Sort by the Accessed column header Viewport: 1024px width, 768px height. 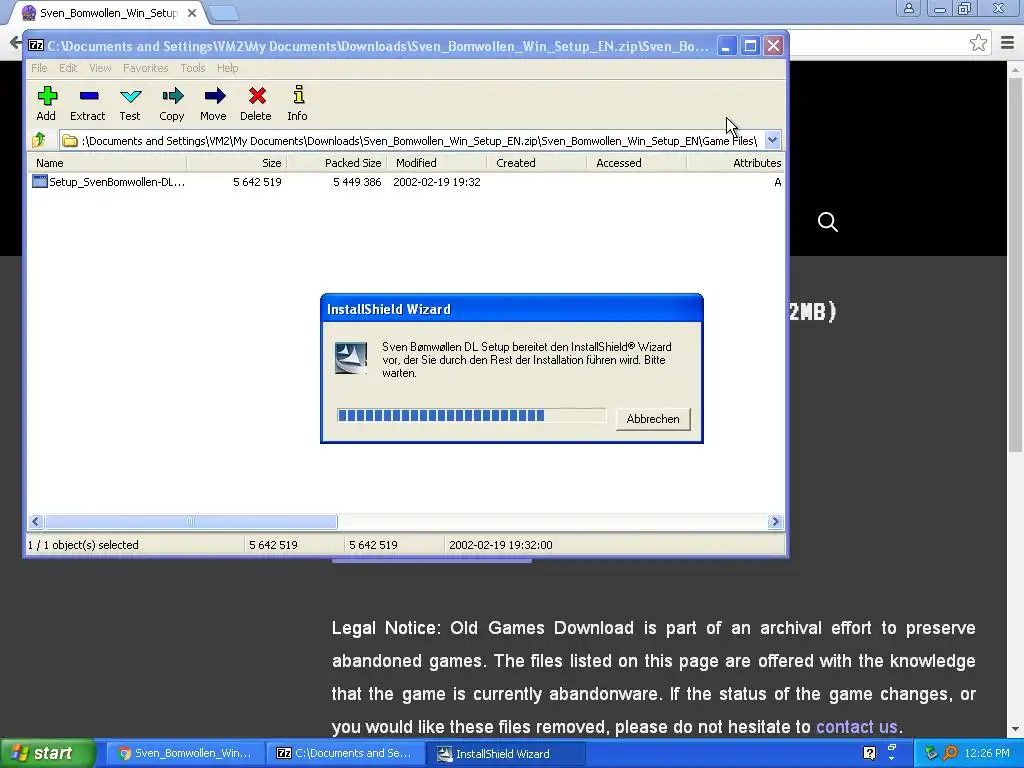pyautogui.click(x=637, y=163)
